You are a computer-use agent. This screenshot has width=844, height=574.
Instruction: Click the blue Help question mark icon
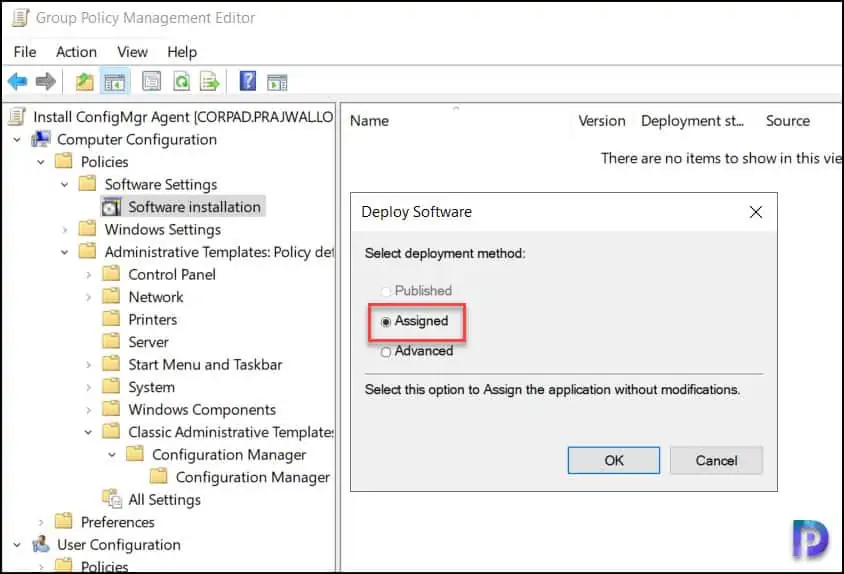248,82
